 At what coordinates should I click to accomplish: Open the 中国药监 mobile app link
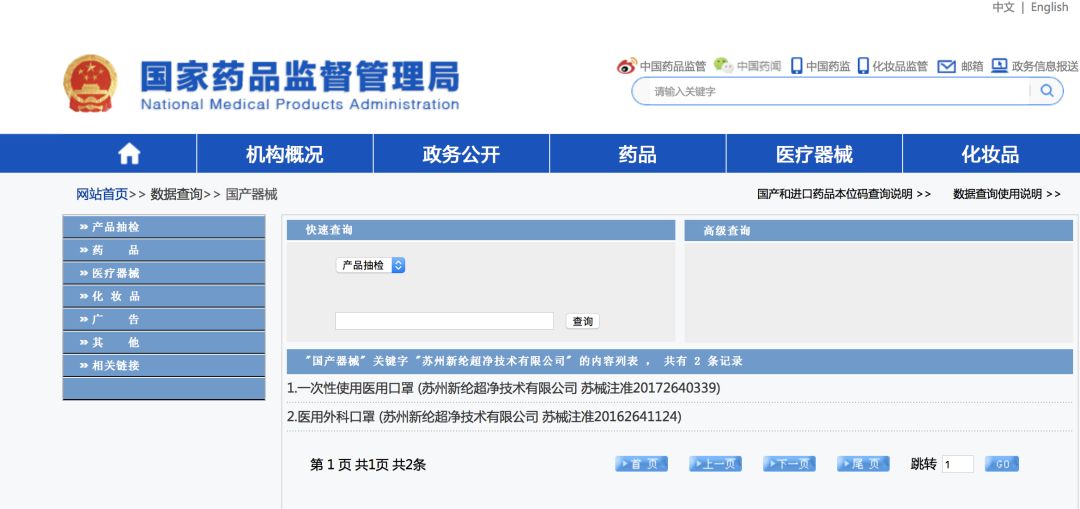pyautogui.click(x=820, y=66)
